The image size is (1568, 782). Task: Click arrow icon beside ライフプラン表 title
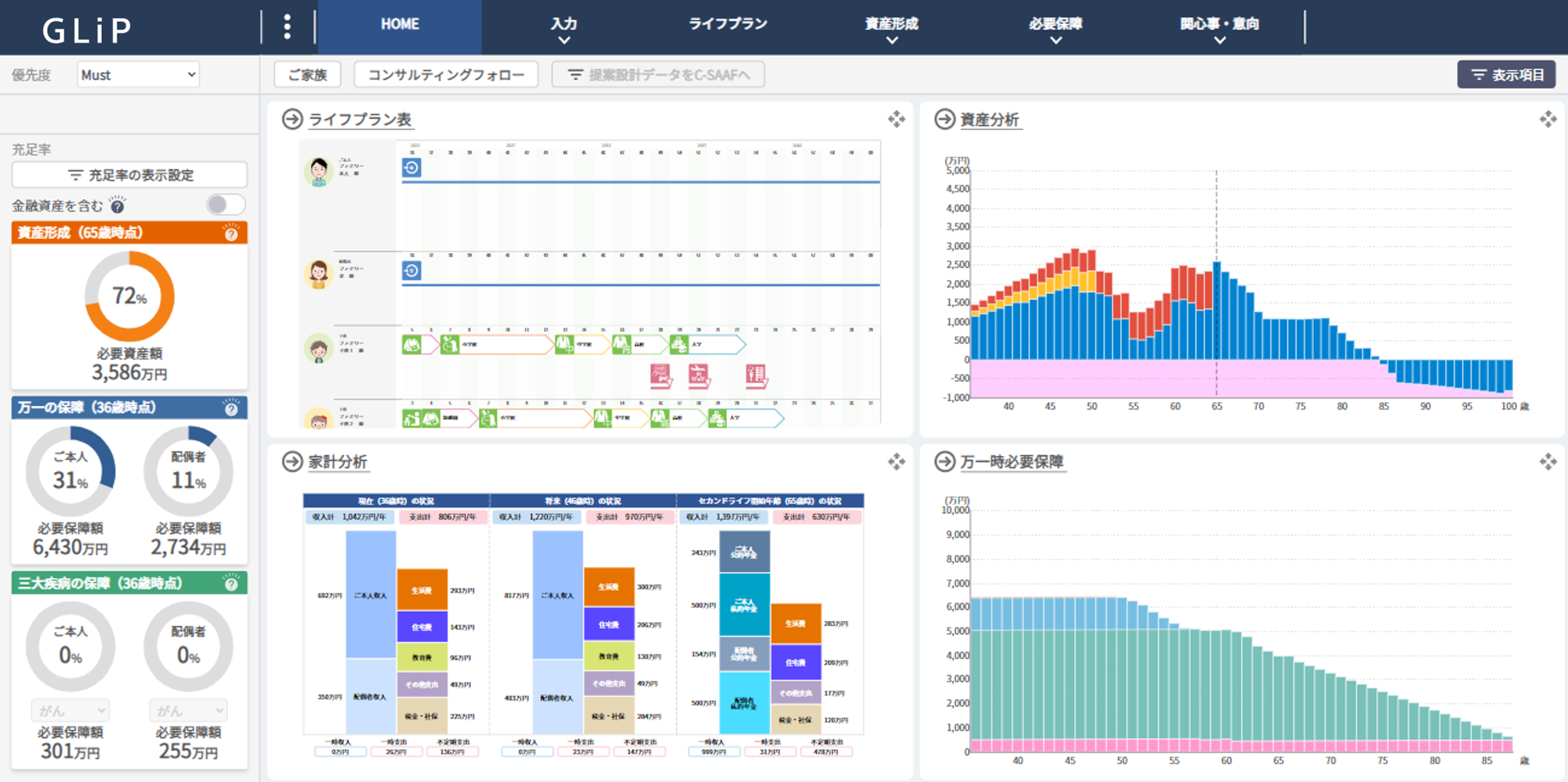[x=292, y=119]
